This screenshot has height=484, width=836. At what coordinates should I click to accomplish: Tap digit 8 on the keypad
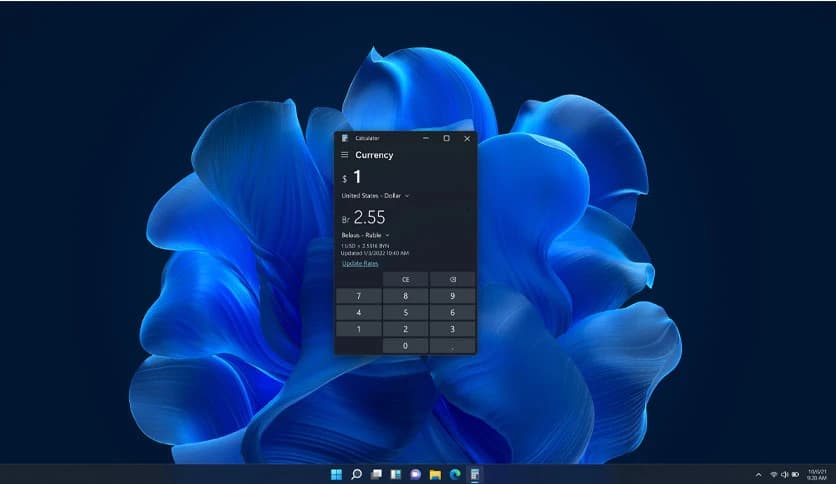pos(405,296)
